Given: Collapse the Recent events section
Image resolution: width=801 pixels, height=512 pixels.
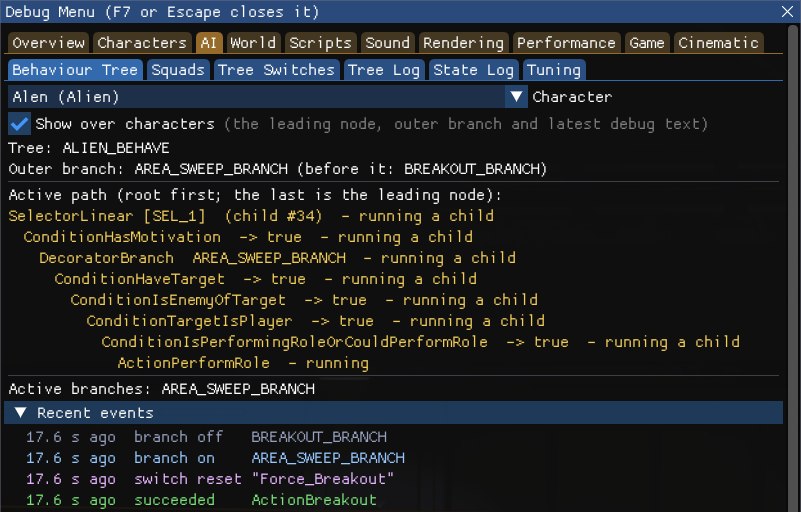Looking at the screenshot, I should 393,413.
